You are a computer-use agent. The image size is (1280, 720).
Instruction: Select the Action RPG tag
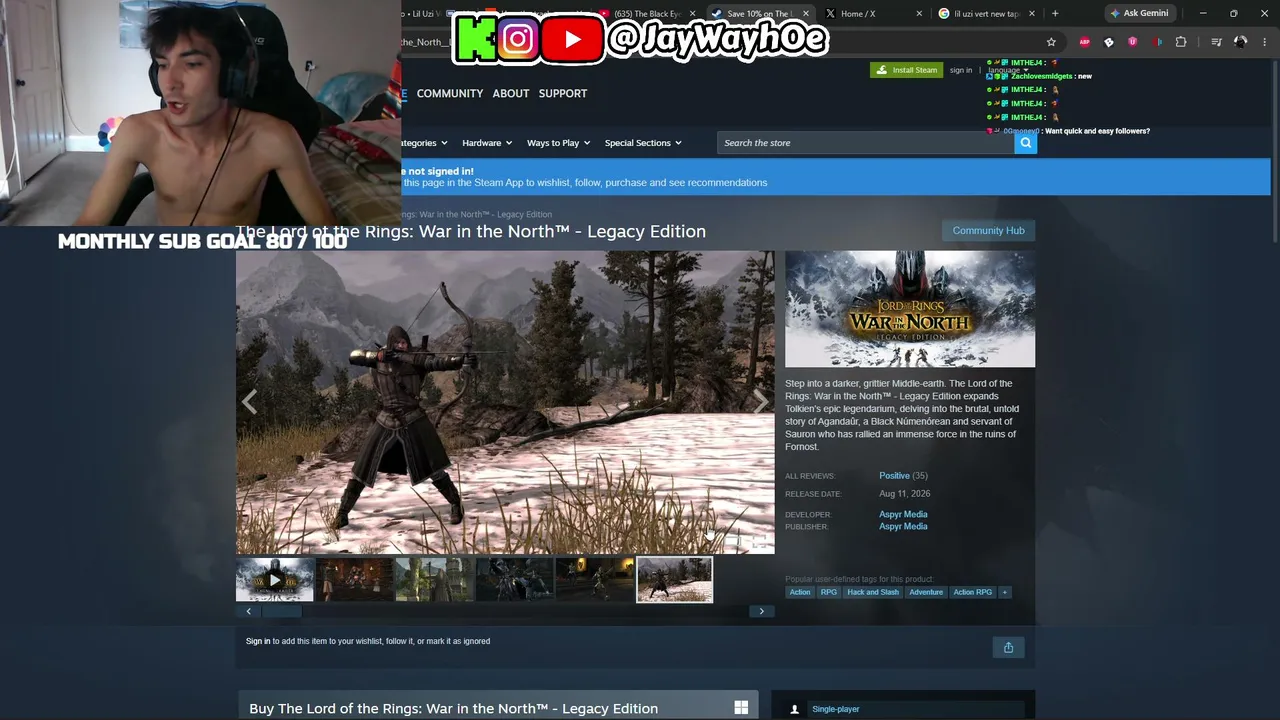click(973, 592)
